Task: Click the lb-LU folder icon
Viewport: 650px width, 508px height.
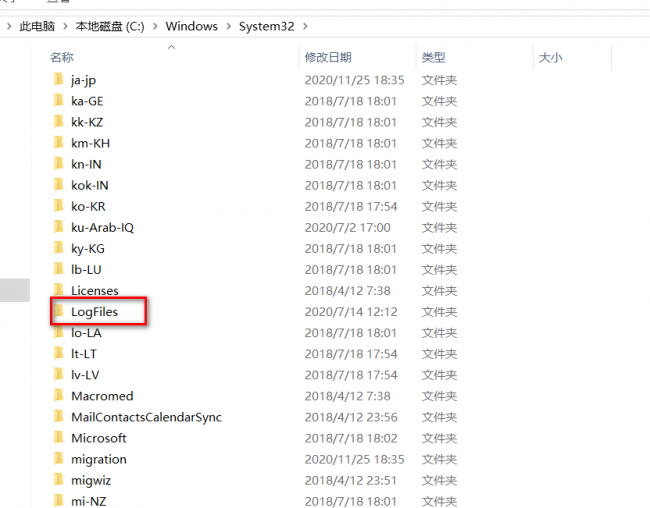Action: [x=59, y=269]
